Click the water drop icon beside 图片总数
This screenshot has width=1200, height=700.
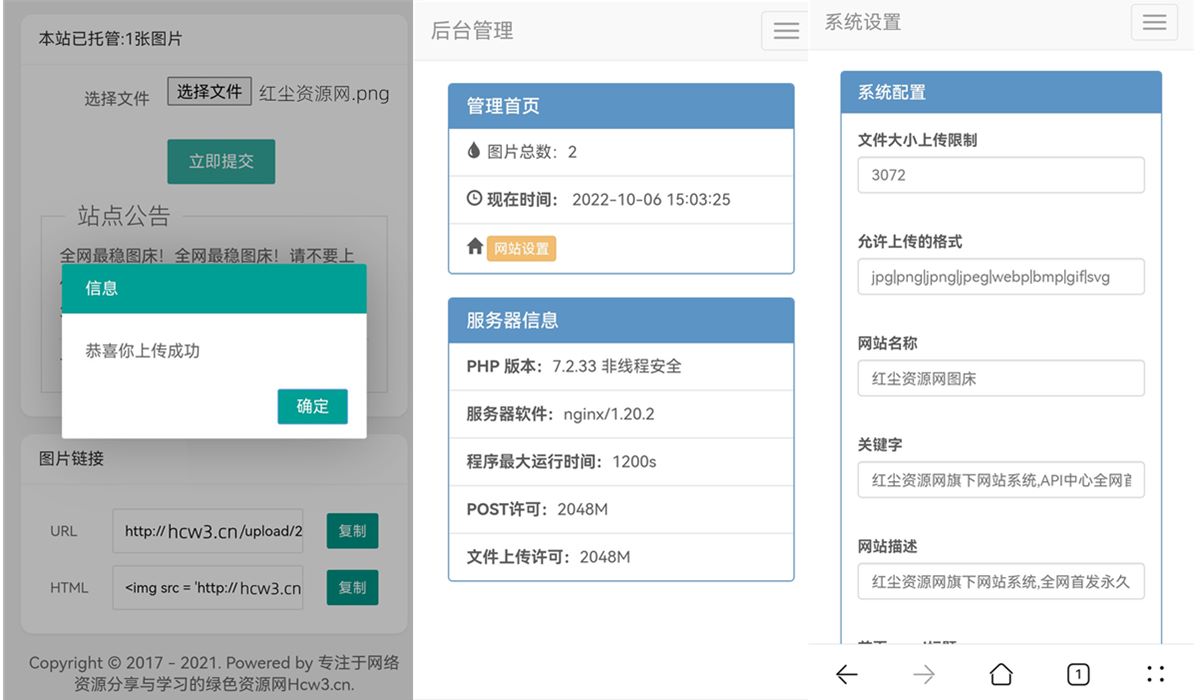click(474, 152)
